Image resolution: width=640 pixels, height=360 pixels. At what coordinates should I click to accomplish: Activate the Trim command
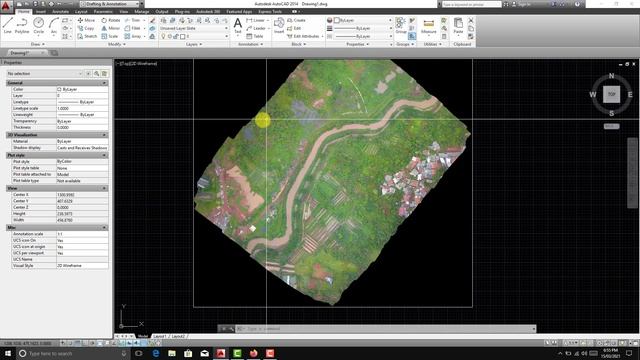133,20
